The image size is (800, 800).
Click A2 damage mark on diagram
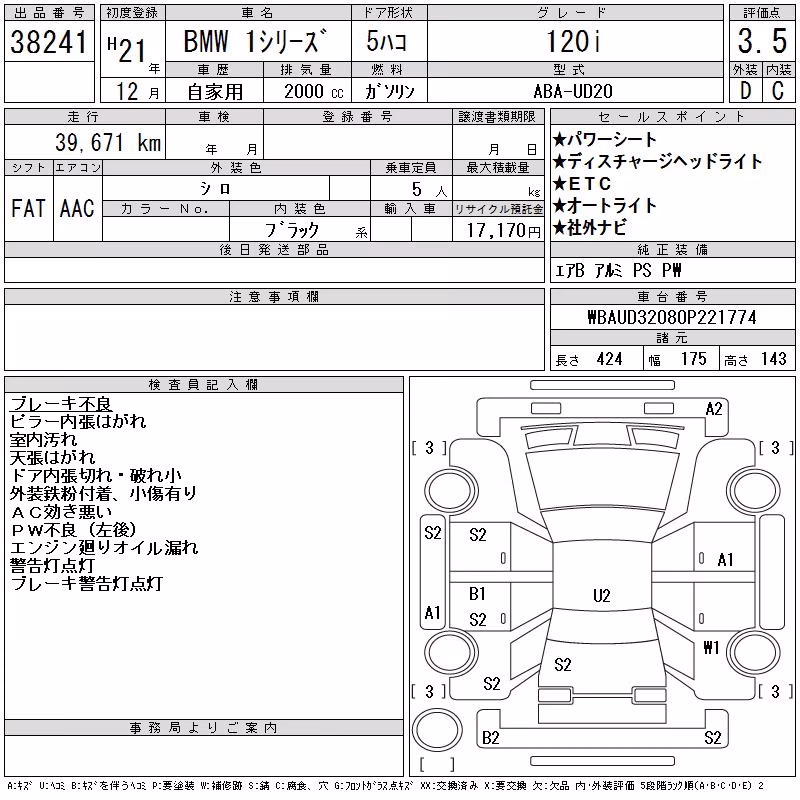click(x=714, y=409)
